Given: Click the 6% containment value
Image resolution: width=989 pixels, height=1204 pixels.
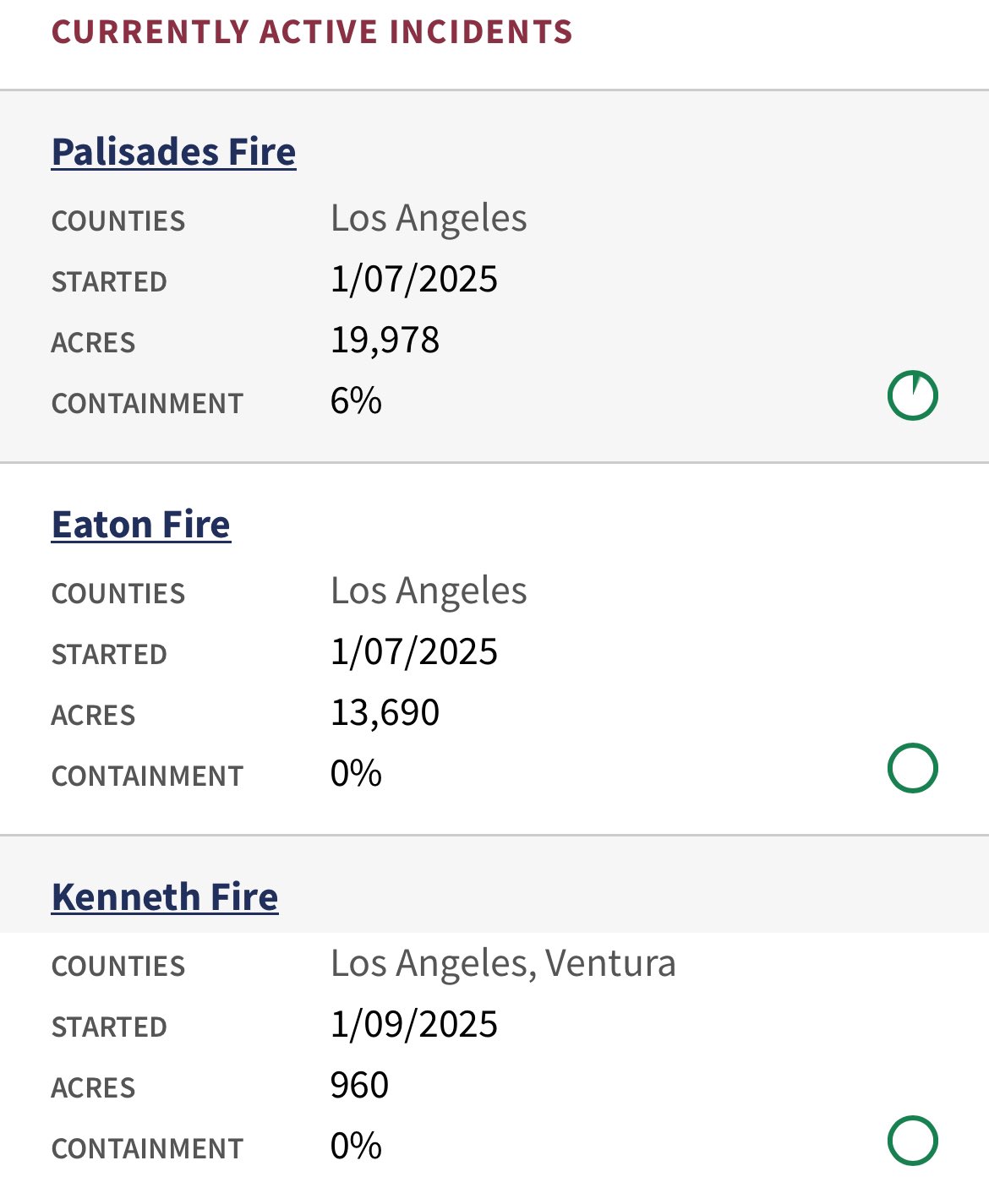Looking at the screenshot, I should (356, 401).
